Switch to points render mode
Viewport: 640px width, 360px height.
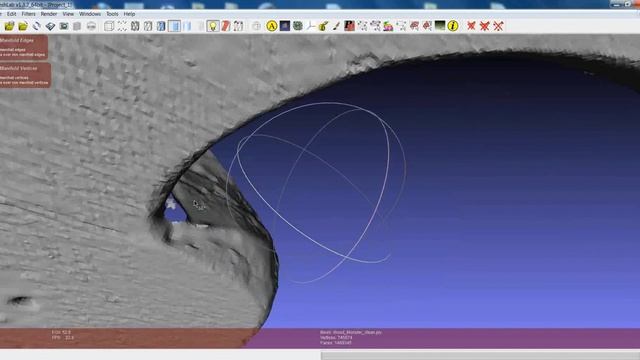coord(122,26)
